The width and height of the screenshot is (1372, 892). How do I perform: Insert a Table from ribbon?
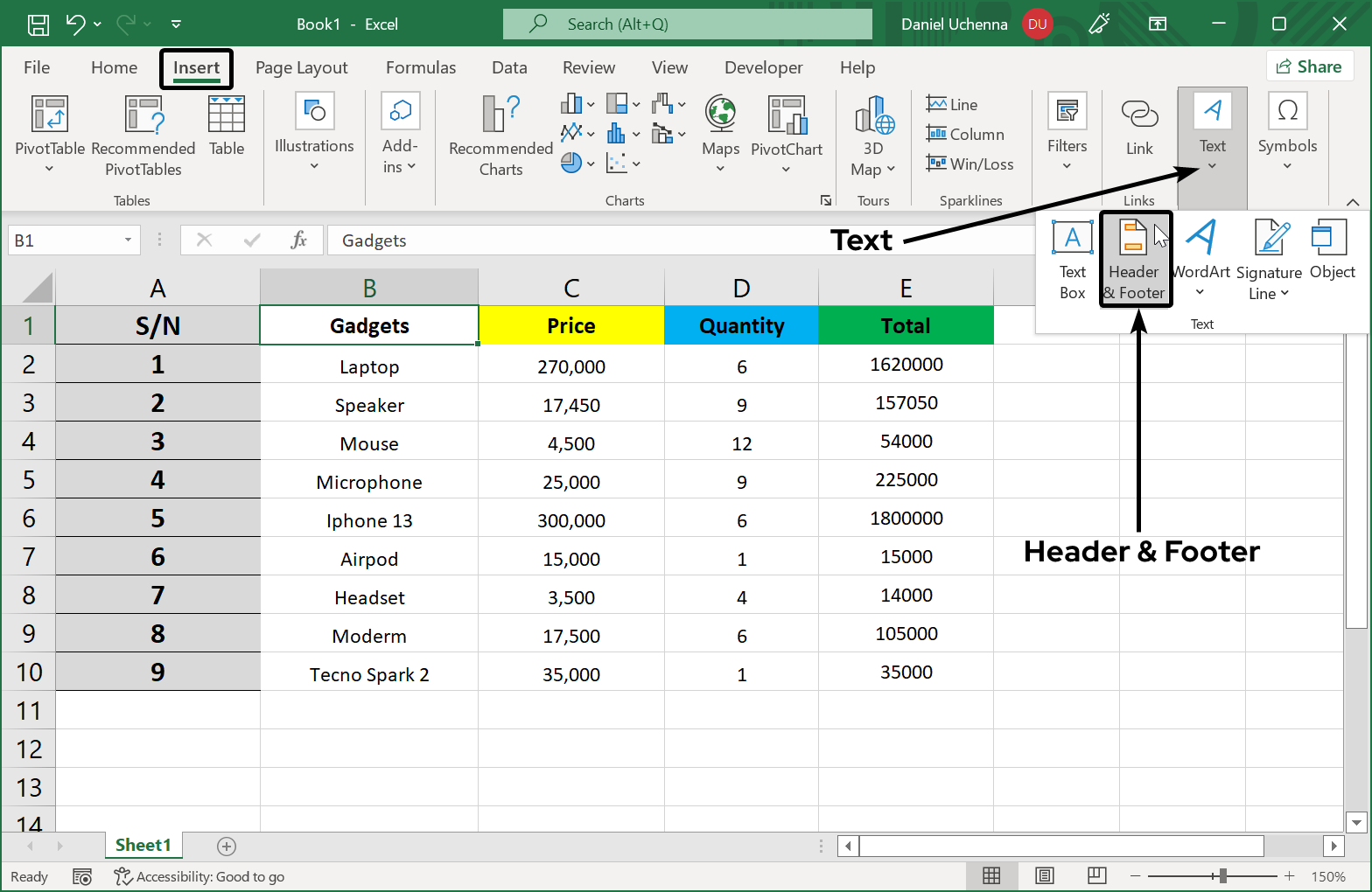tap(227, 127)
